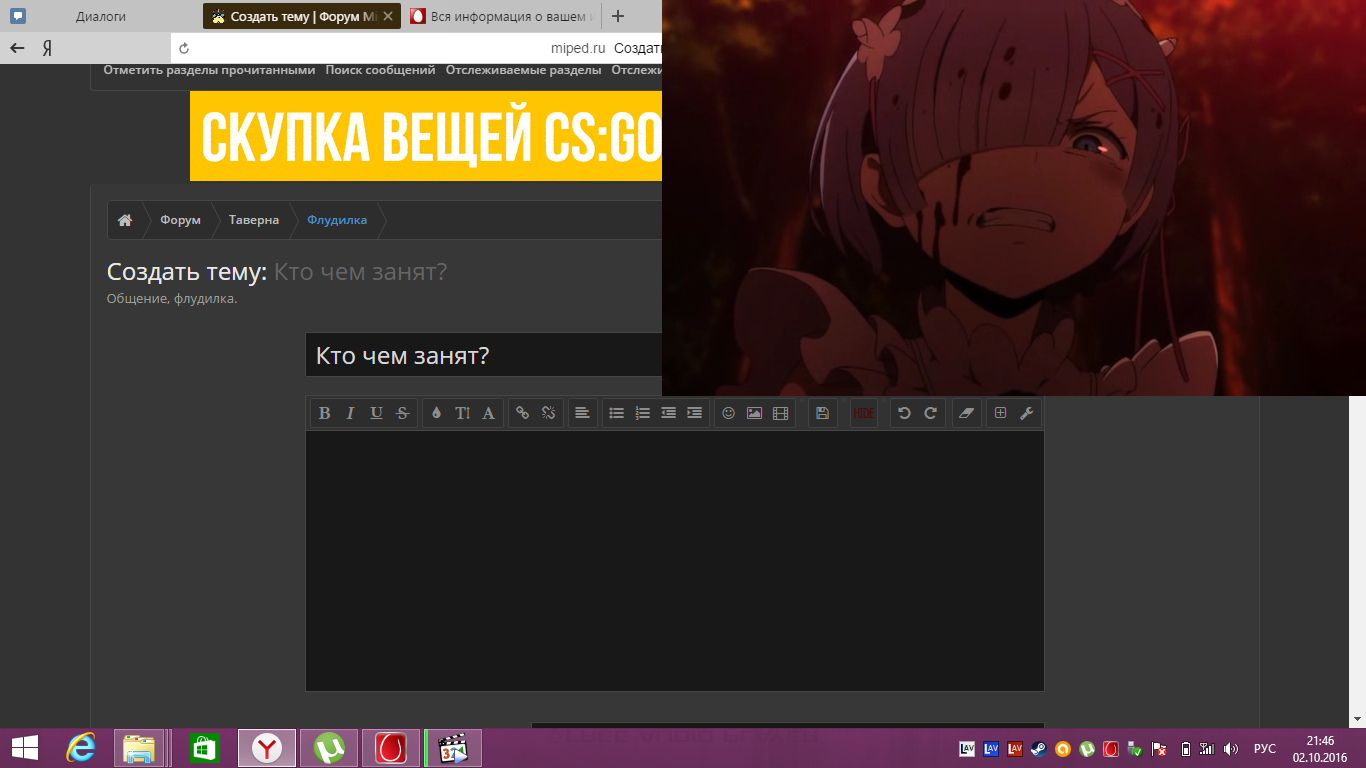
Task: Open the text color droplet picker
Action: tap(436, 413)
